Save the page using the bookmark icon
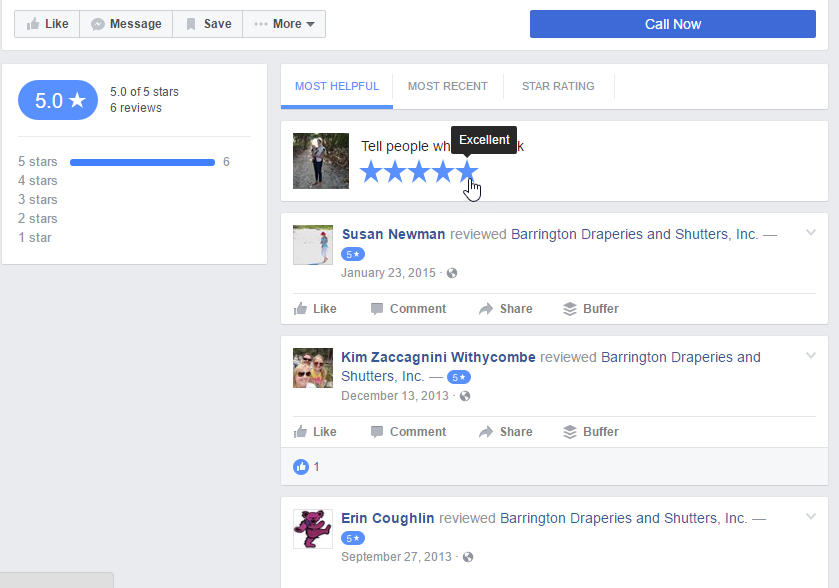The width and height of the screenshot is (839, 588). click(x=192, y=24)
